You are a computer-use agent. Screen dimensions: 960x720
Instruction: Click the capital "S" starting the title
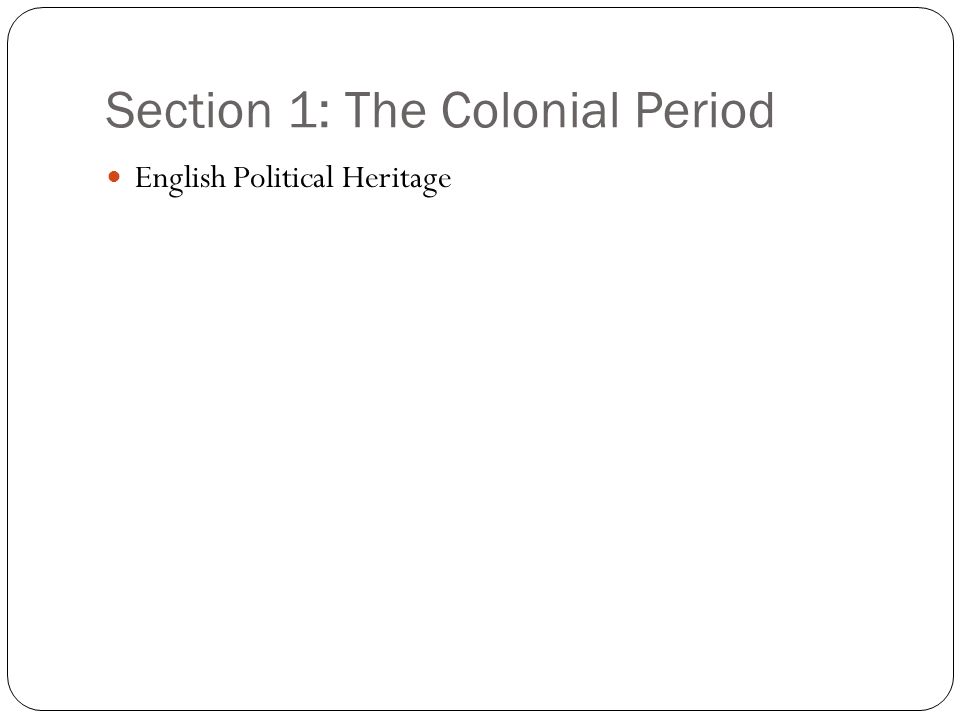(x=119, y=110)
